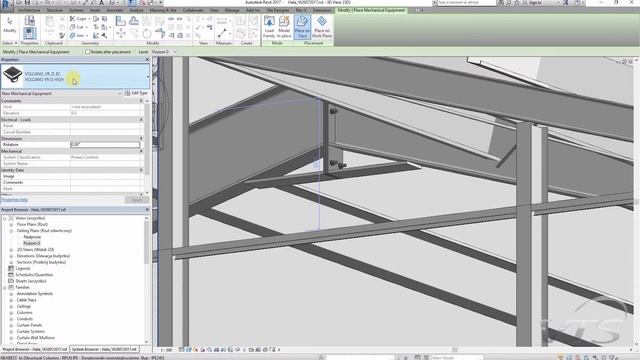Click the view scale 1:100 control
This screenshot has width=640, height=360.
(x=166, y=350)
